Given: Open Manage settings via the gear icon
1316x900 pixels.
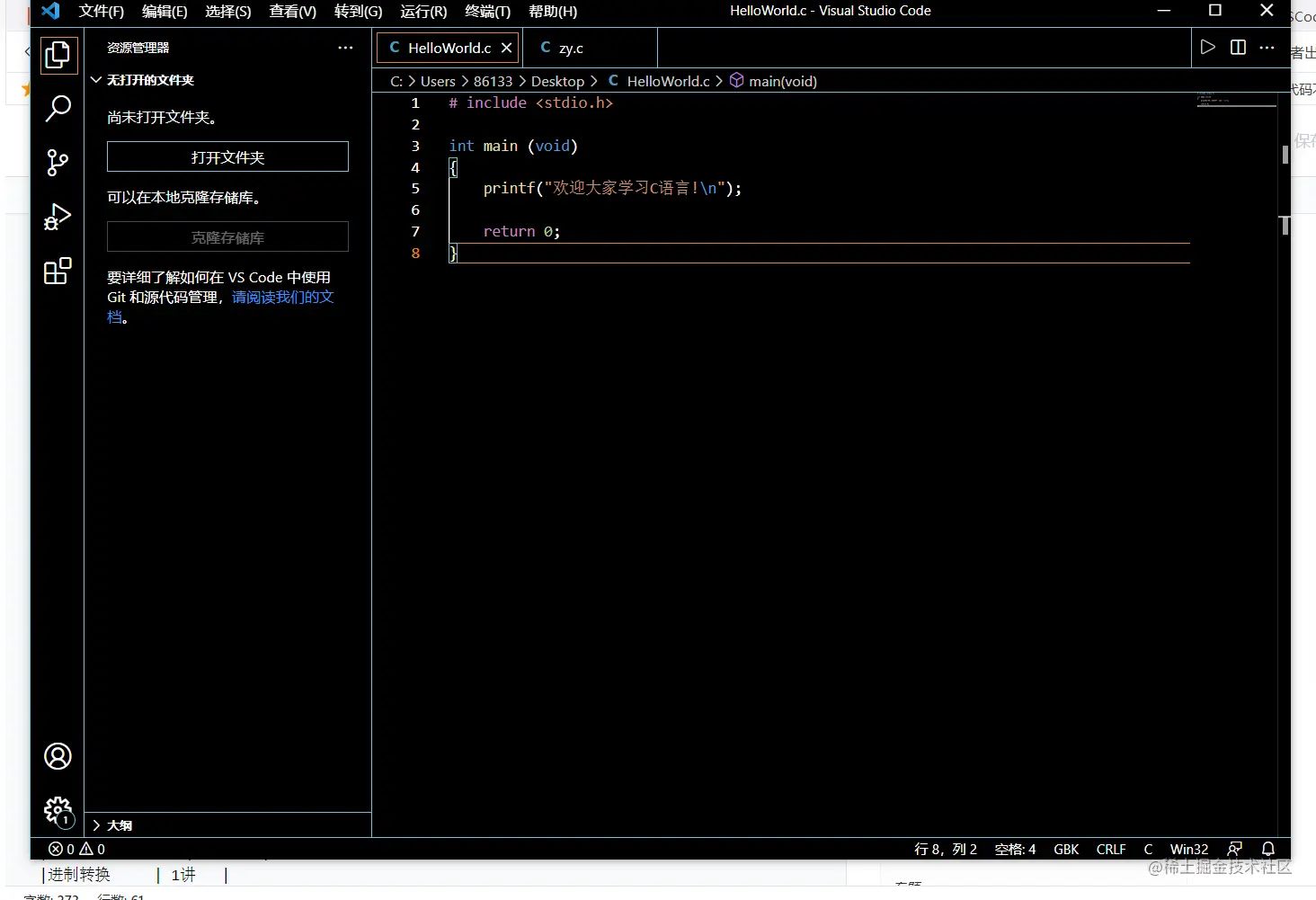Looking at the screenshot, I should click(x=58, y=810).
